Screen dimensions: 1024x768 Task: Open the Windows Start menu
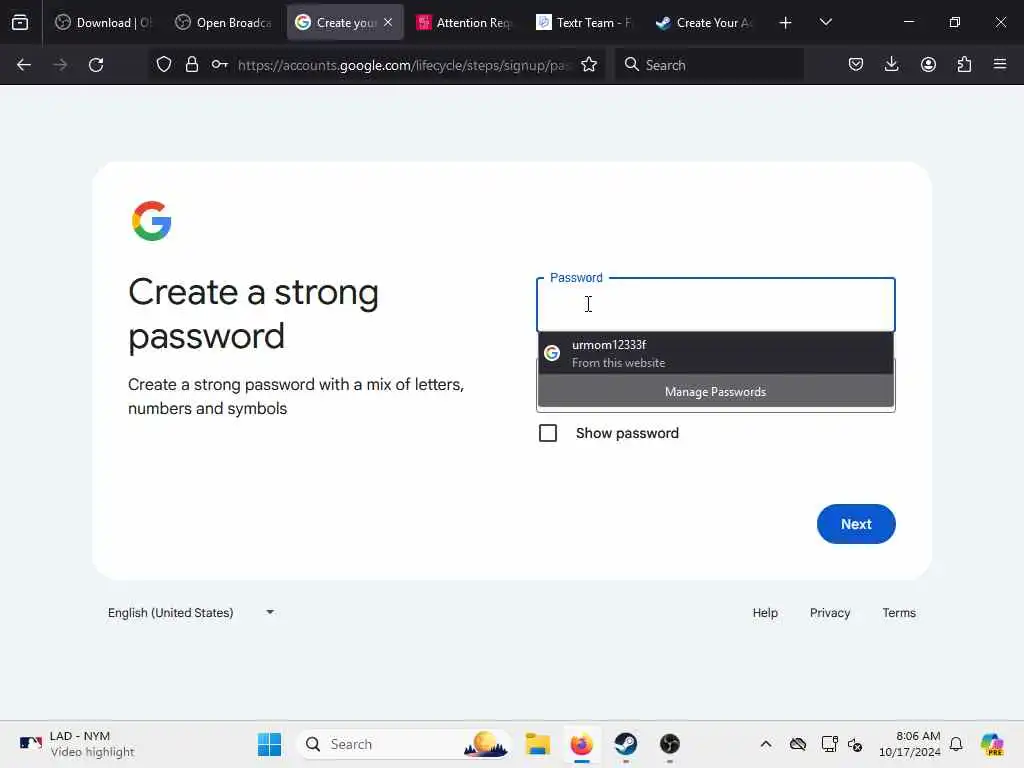[x=269, y=744]
